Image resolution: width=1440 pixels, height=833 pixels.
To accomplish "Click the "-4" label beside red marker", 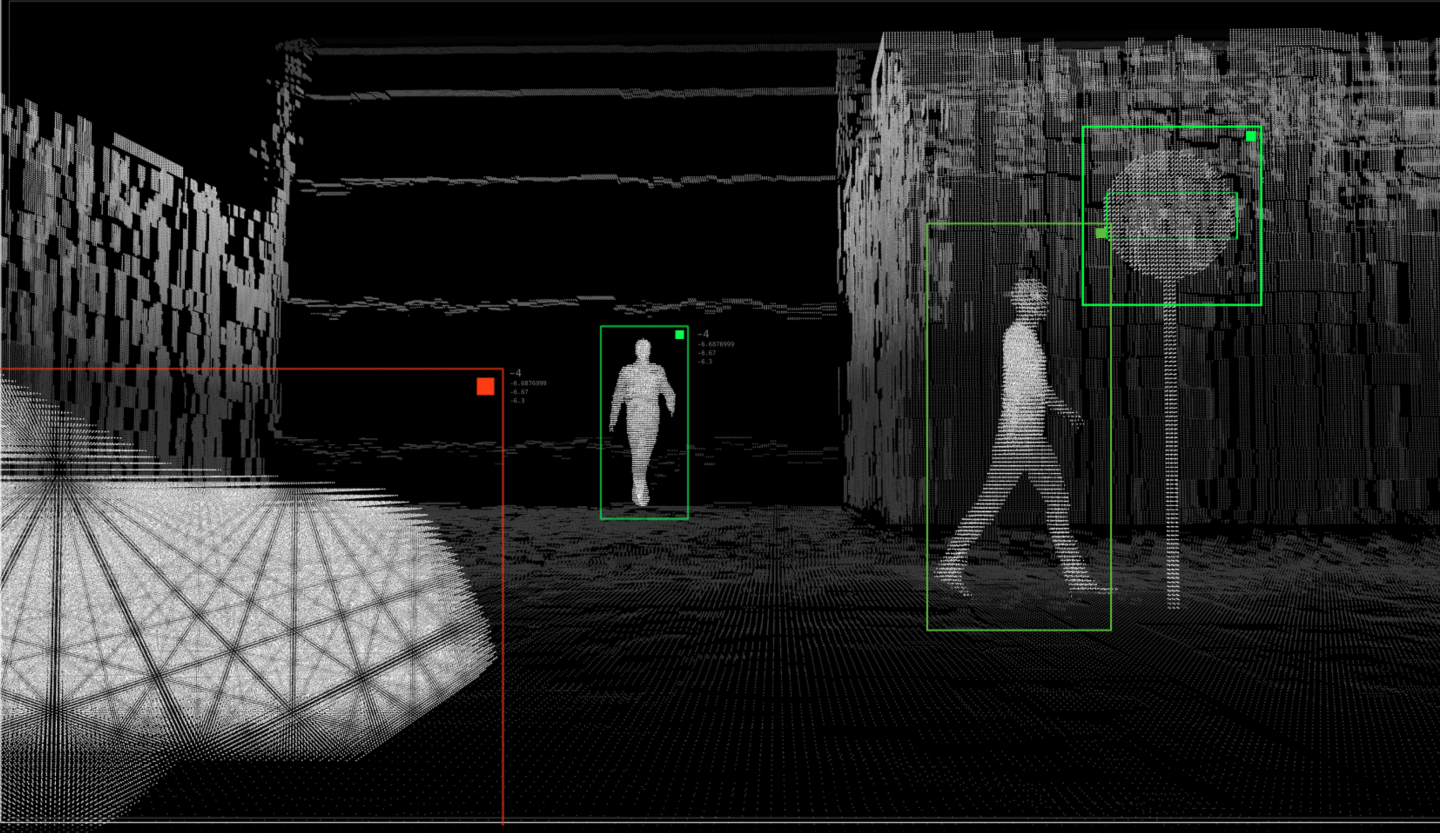I will pos(515,373).
